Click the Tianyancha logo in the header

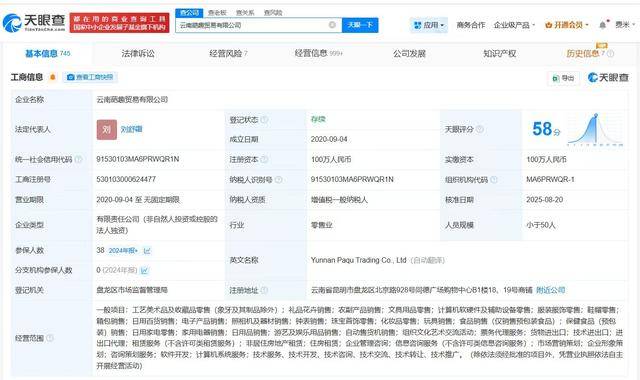tap(34, 22)
